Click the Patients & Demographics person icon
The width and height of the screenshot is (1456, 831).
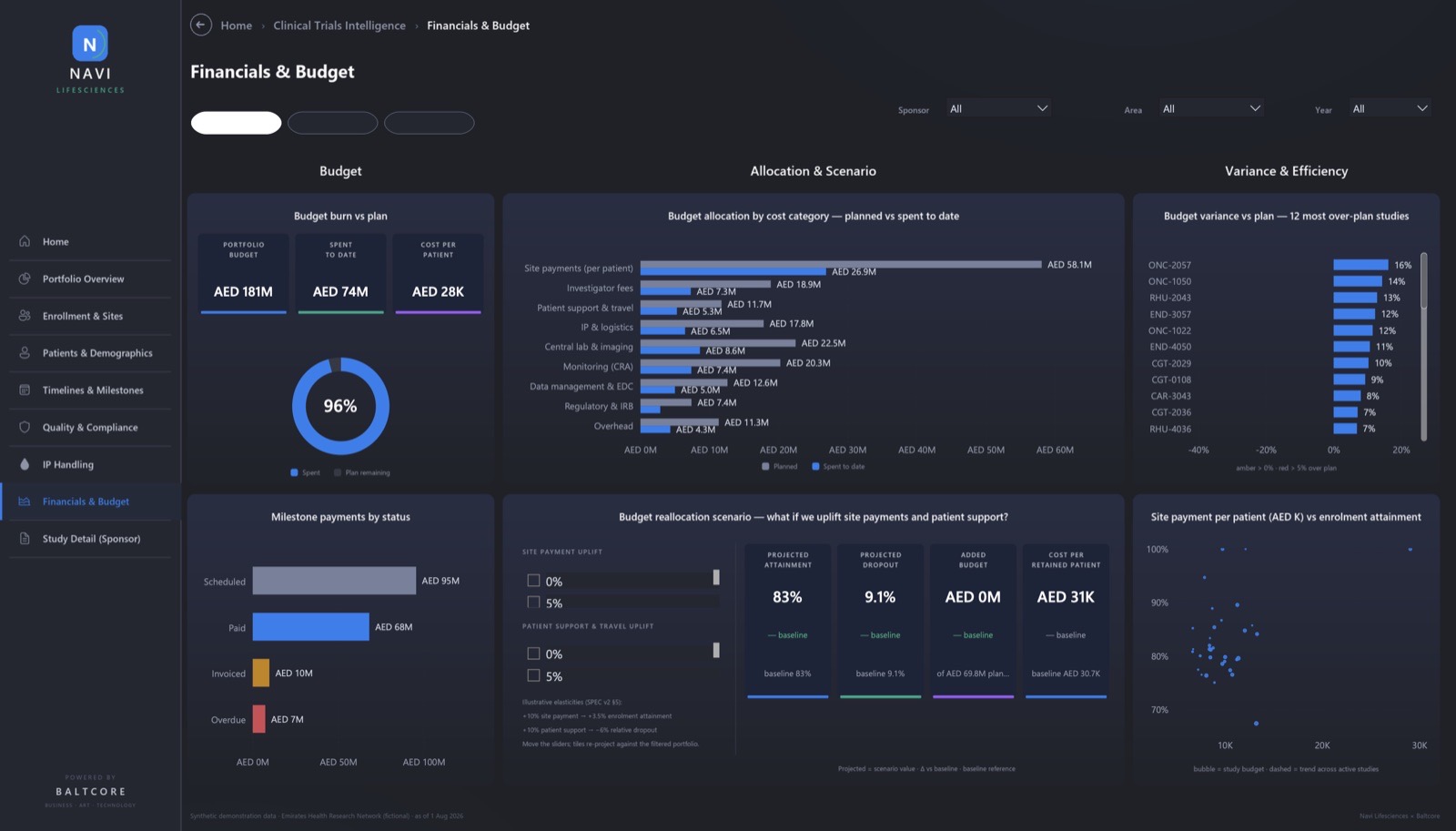(x=25, y=353)
